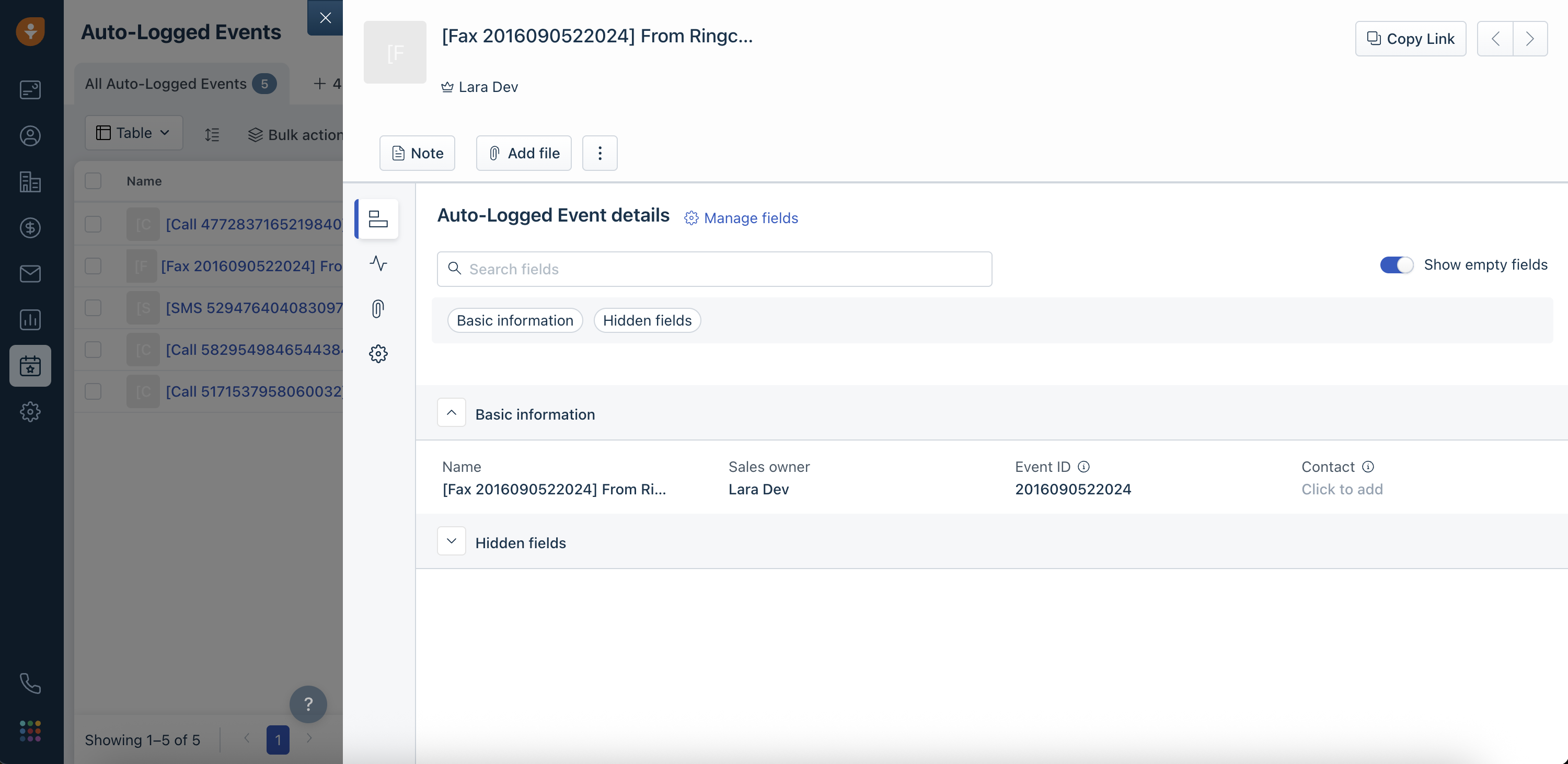
Task: Open the Contacts person icon in sidebar
Action: (30, 136)
